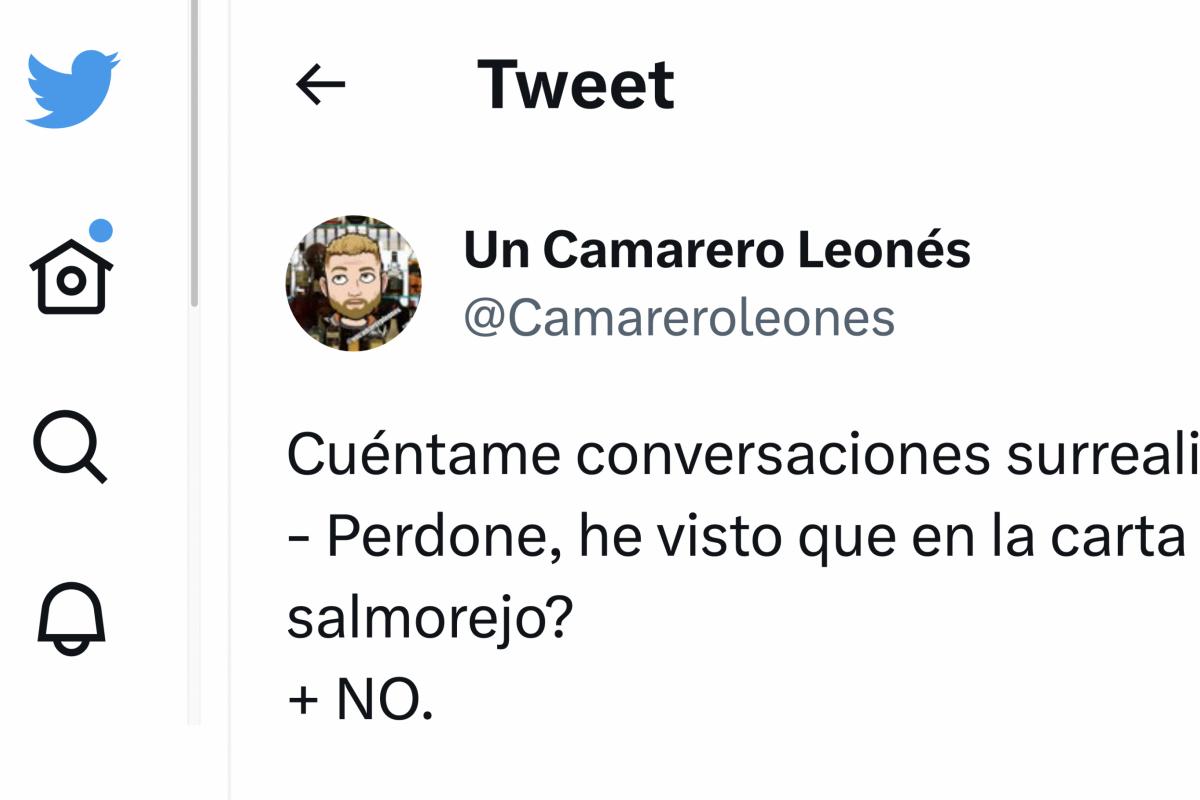Open Un Camarero Leonés profile avatar

tap(353, 283)
